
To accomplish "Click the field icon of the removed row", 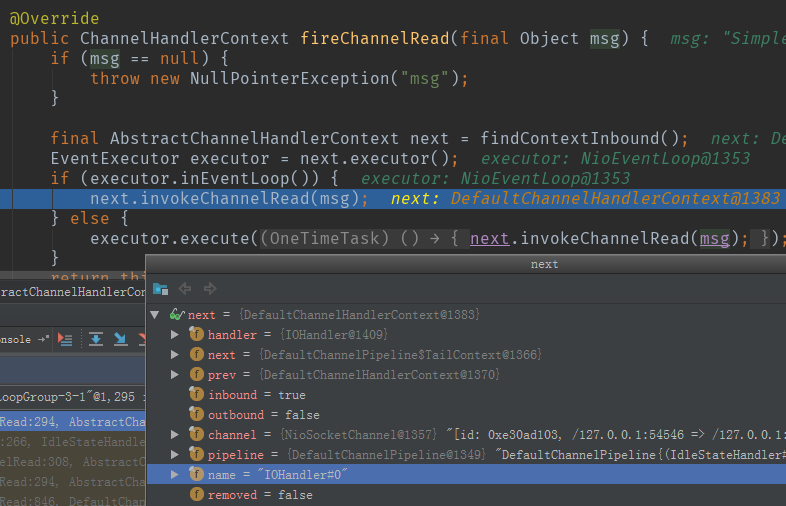I will pos(196,494).
